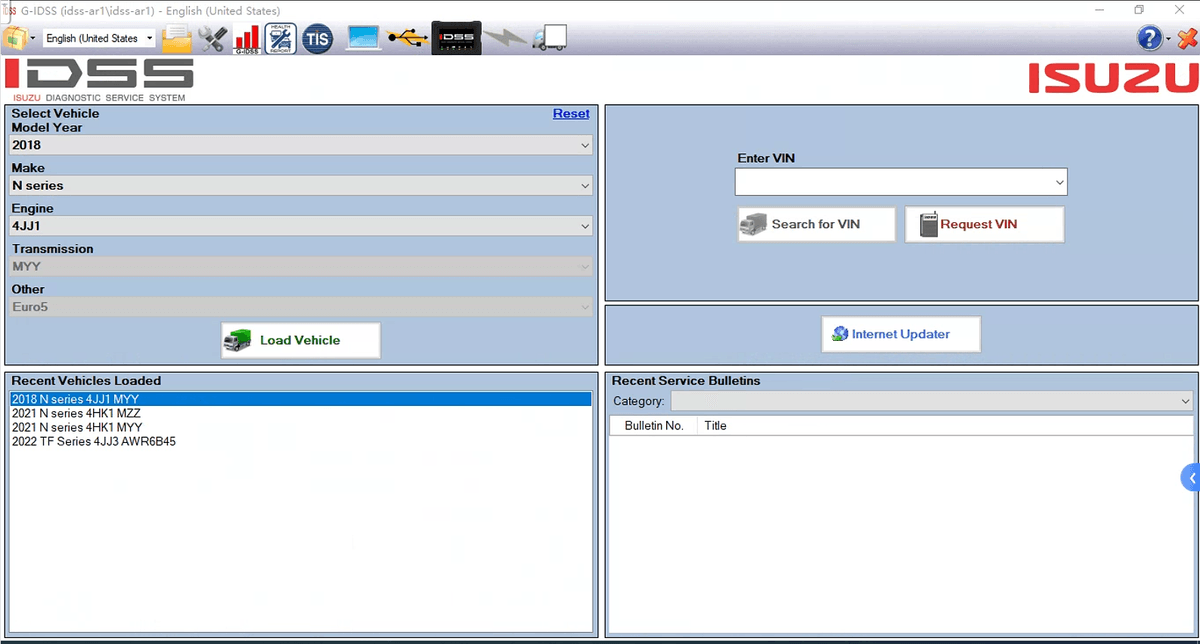
Task: Open the yellow folder icon in toolbar
Action: [x=176, y=38]
